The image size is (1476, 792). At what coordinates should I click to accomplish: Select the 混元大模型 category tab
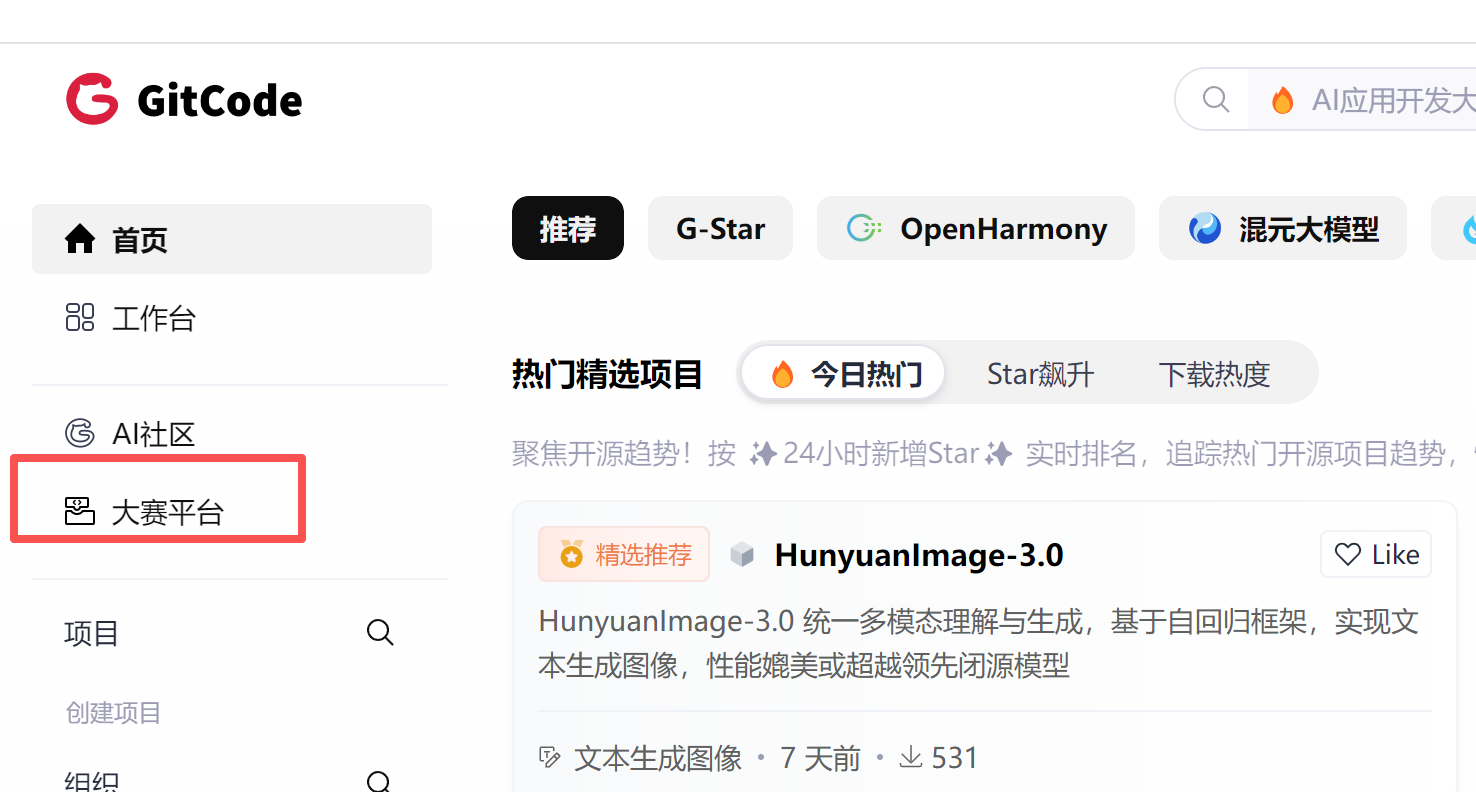1283,228
